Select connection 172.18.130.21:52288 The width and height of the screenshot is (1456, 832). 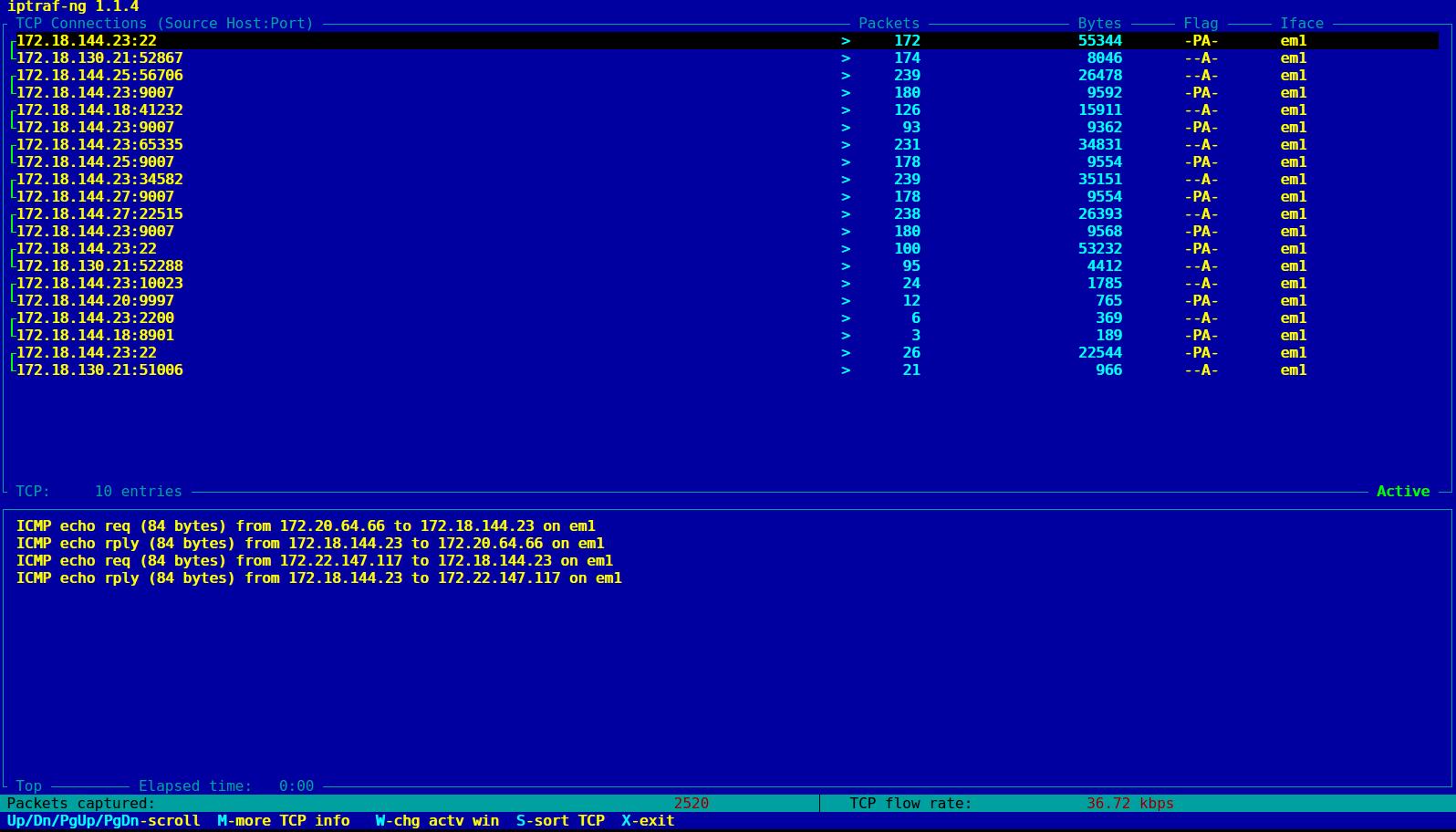727,266
